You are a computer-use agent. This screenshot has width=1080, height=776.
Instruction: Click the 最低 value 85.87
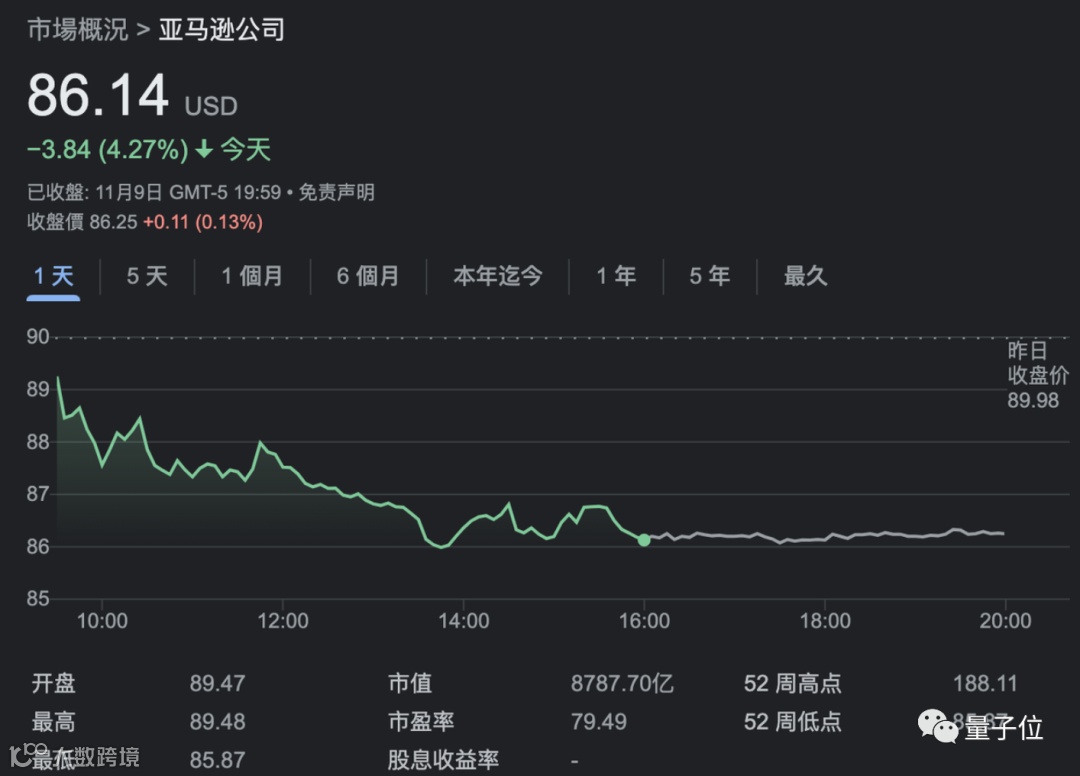pos(218,759)
